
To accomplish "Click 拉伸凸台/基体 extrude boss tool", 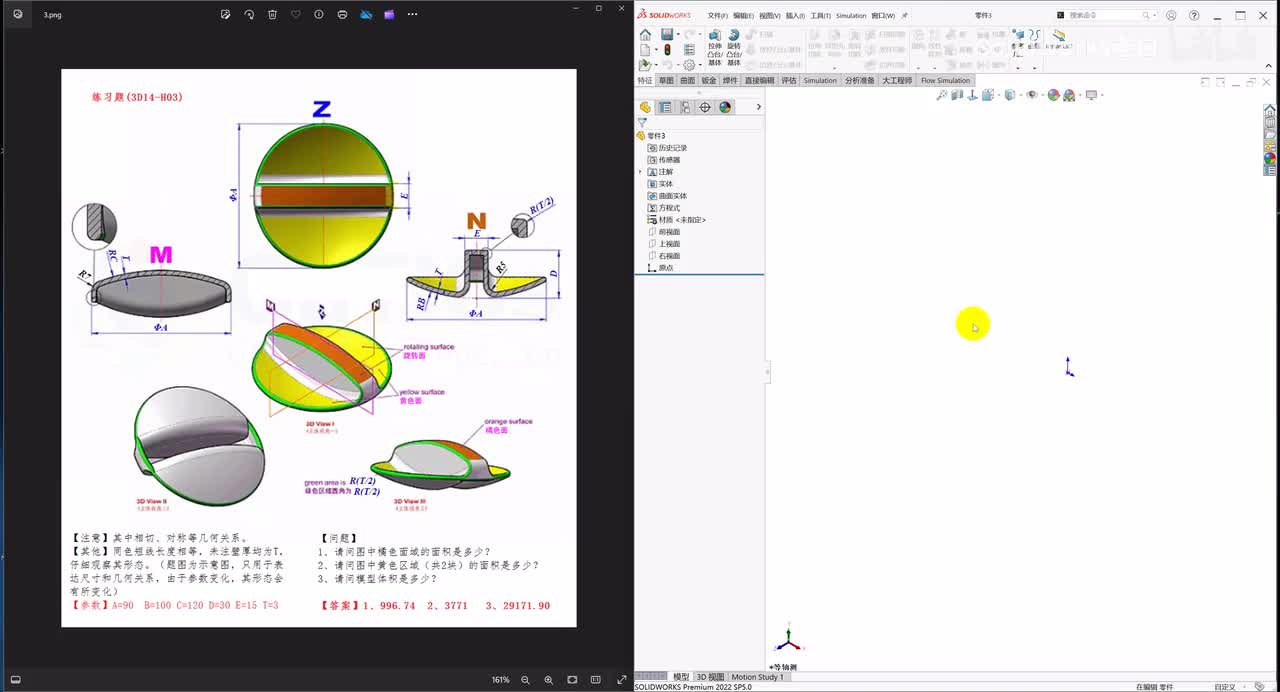I will 715,47.
